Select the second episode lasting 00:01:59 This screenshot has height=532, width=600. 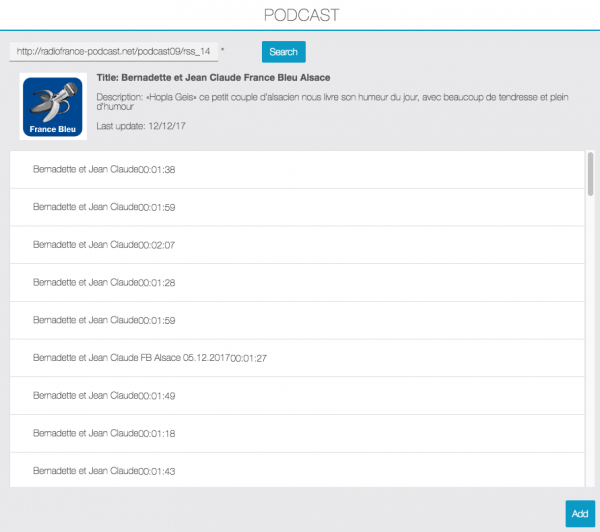point(104,320)
